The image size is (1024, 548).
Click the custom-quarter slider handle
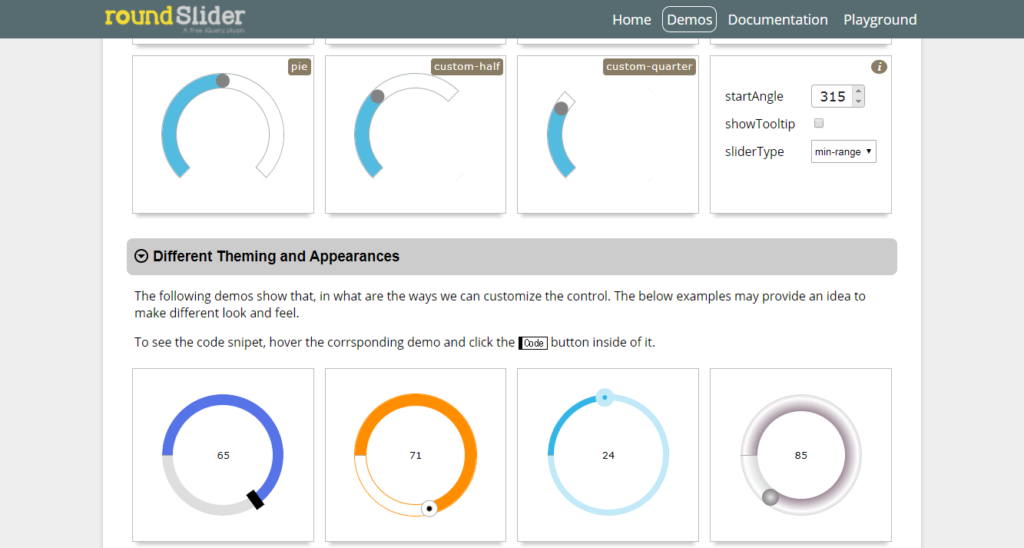coord(561,108)
